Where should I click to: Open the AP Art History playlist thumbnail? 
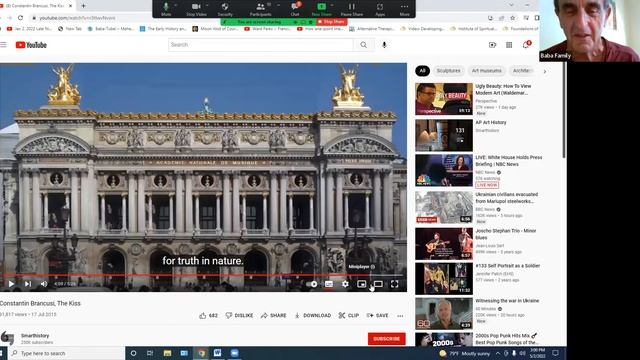[444, 135]
